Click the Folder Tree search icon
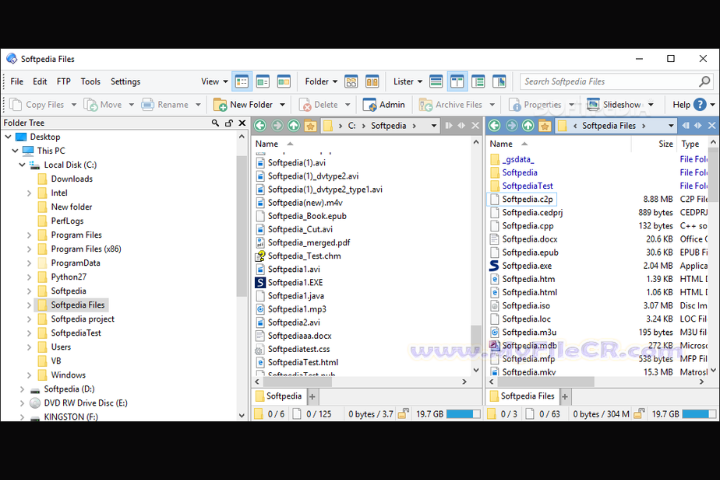The height and width of the screenshot is (480, 720). pyautogui.click(x=215, y=123)
